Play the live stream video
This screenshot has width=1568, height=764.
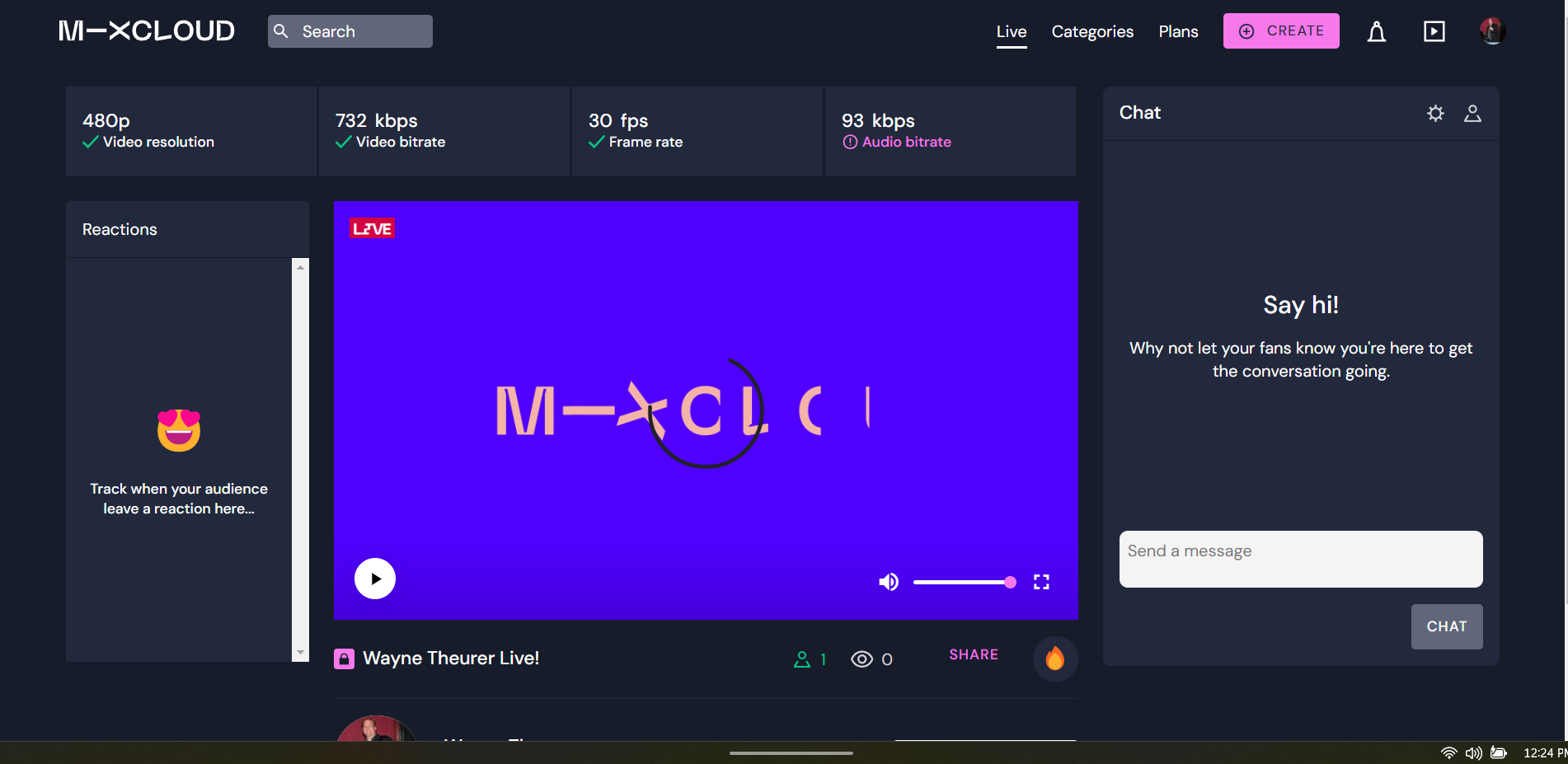375,579
